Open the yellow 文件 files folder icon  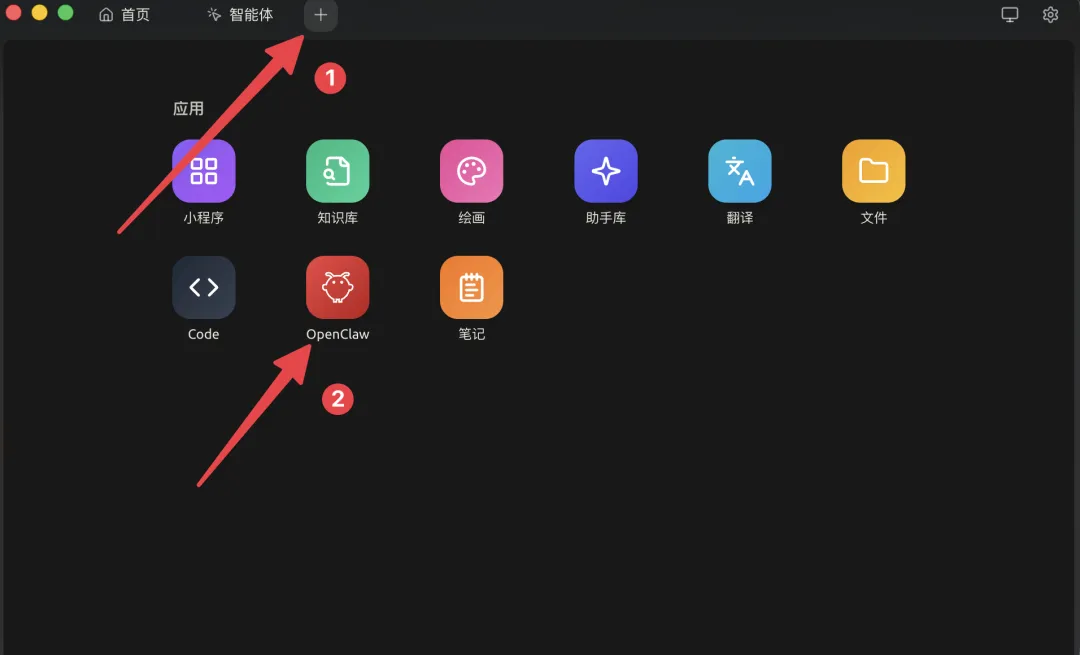(x=873, y=171)
